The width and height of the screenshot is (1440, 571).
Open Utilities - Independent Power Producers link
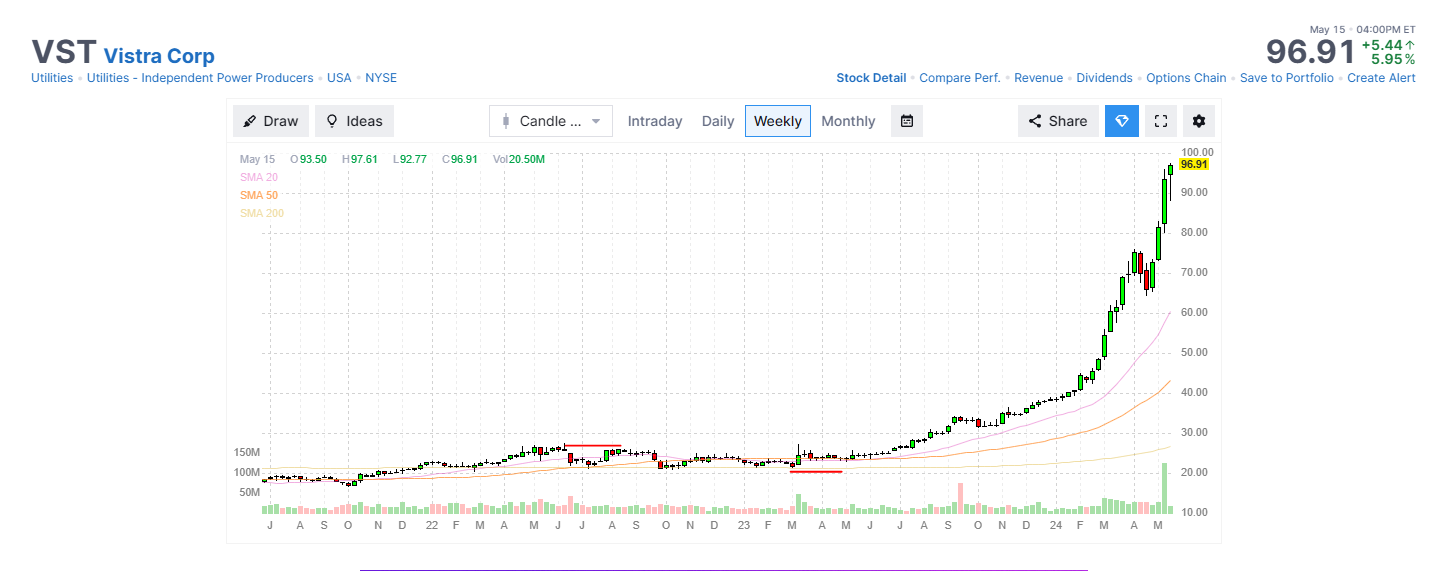click(x=200, y=78)
